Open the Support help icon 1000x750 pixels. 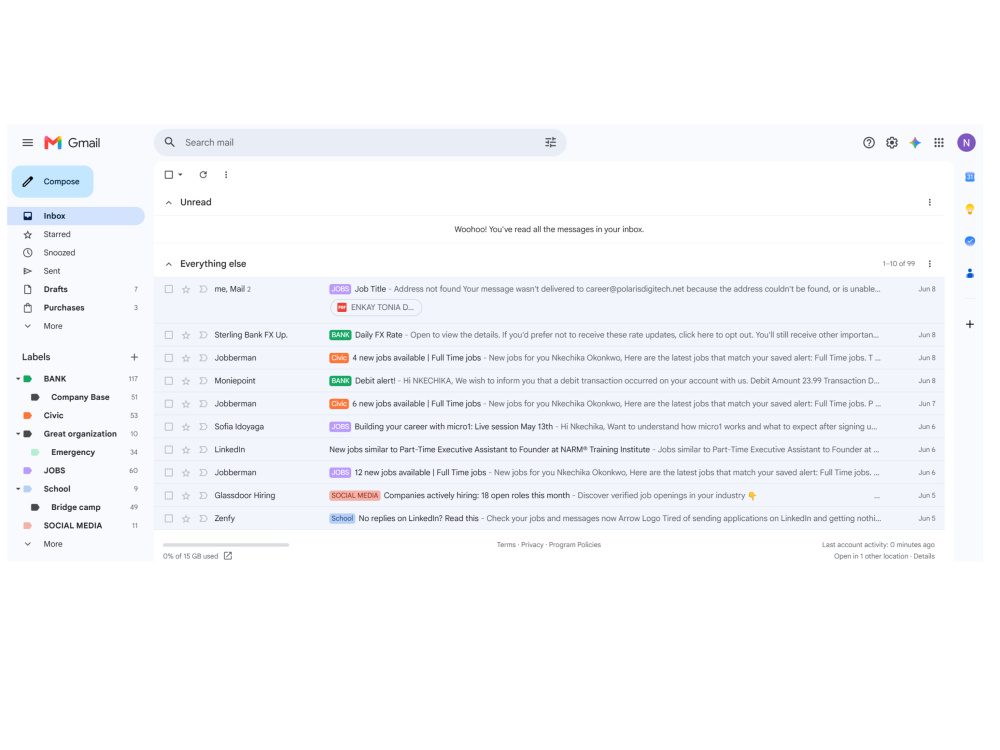point(869,143)
